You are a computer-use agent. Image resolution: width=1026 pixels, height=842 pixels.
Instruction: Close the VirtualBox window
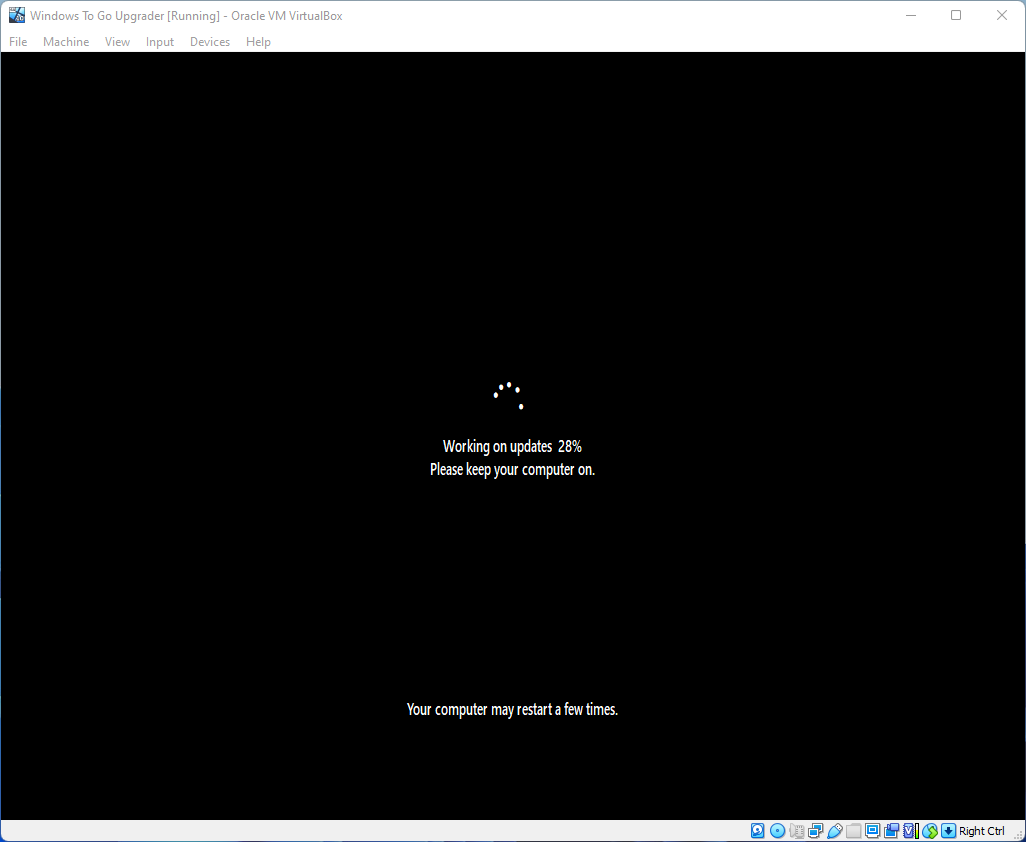(1002, 15)
